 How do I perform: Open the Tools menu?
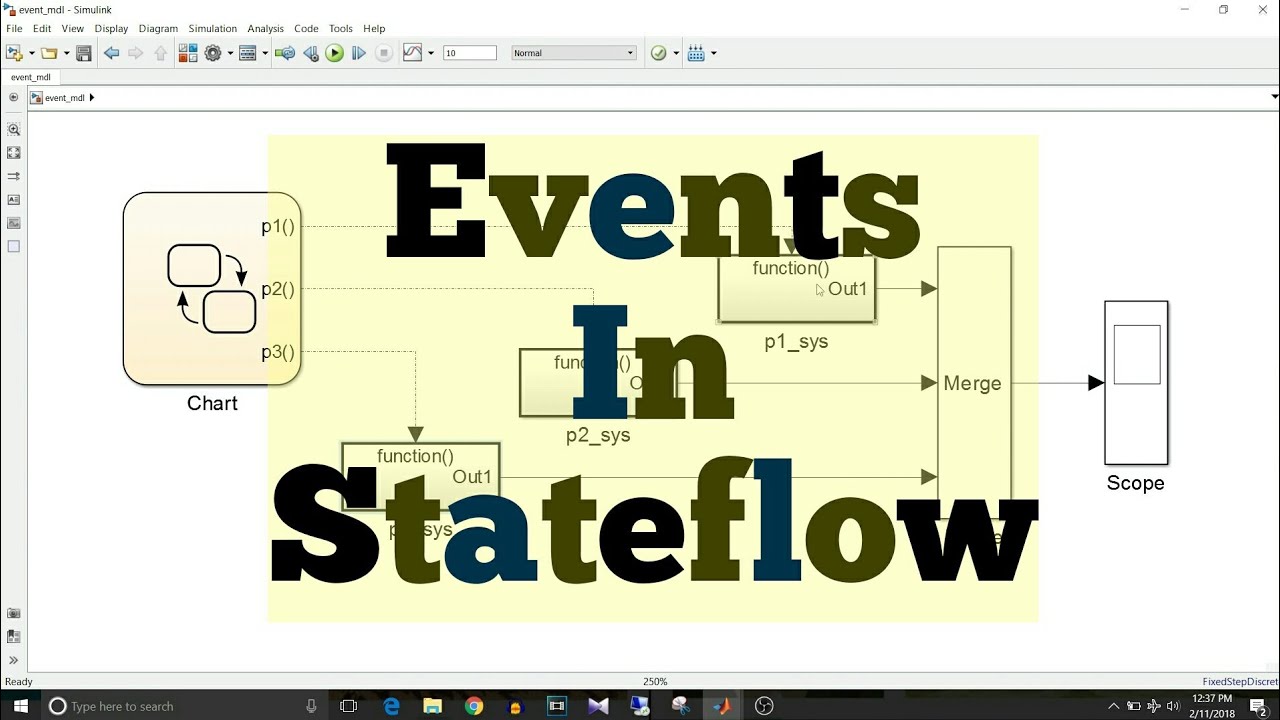[341, 29]
